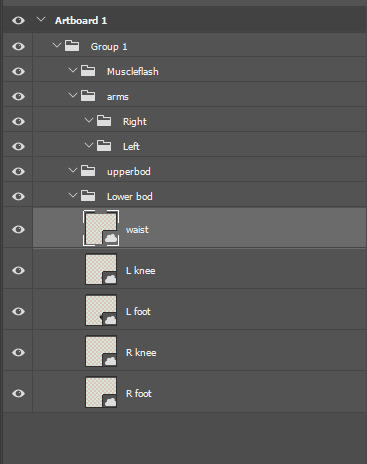
Task: Click the Muscleflash folder icon
Action: [88, 71]
